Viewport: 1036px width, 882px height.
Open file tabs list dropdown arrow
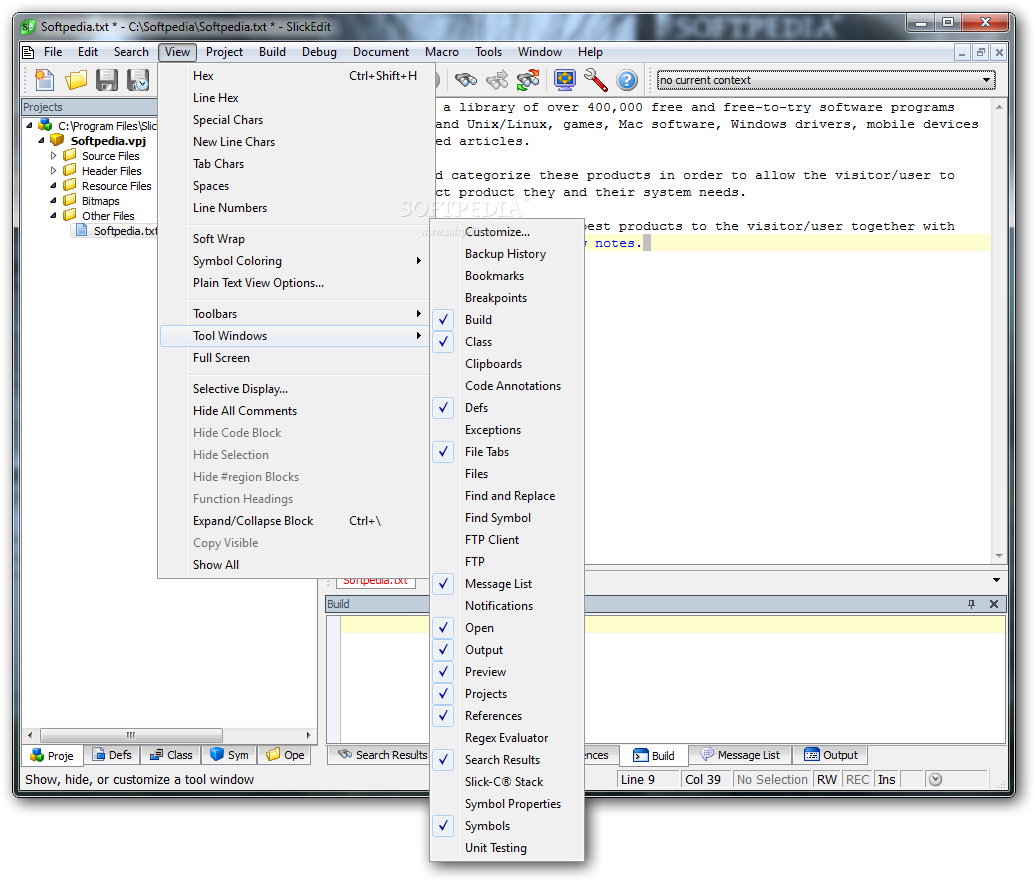(996, 580)
